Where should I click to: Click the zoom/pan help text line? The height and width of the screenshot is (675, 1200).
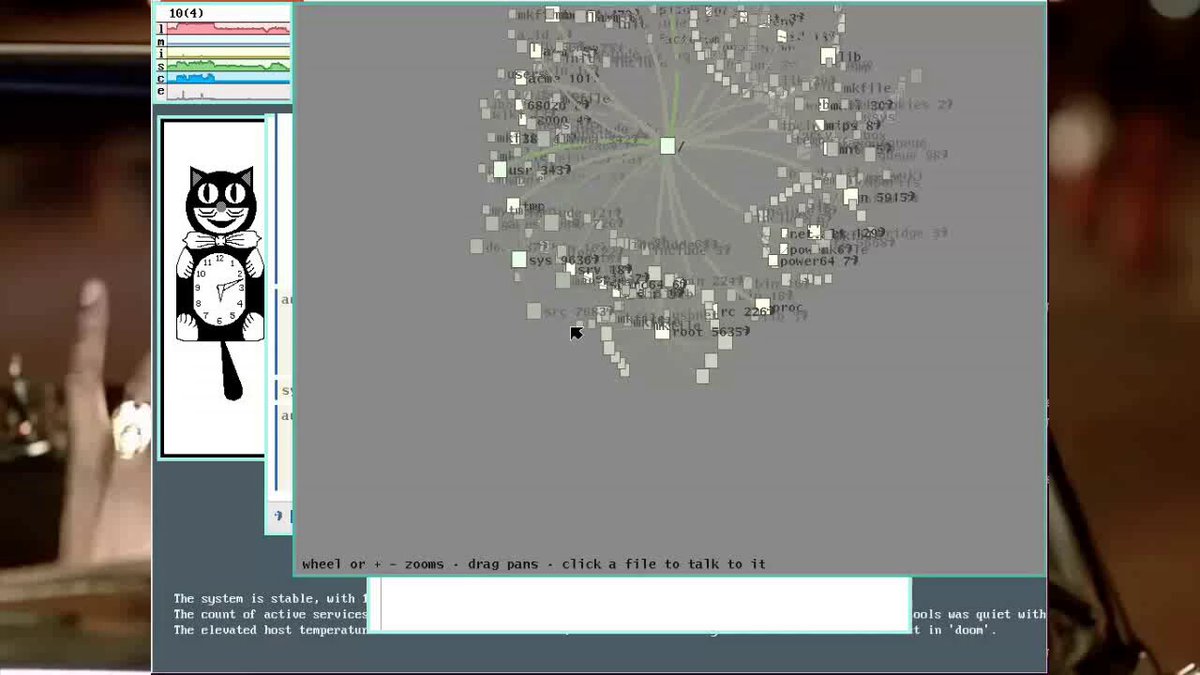(x=534, y=564)
